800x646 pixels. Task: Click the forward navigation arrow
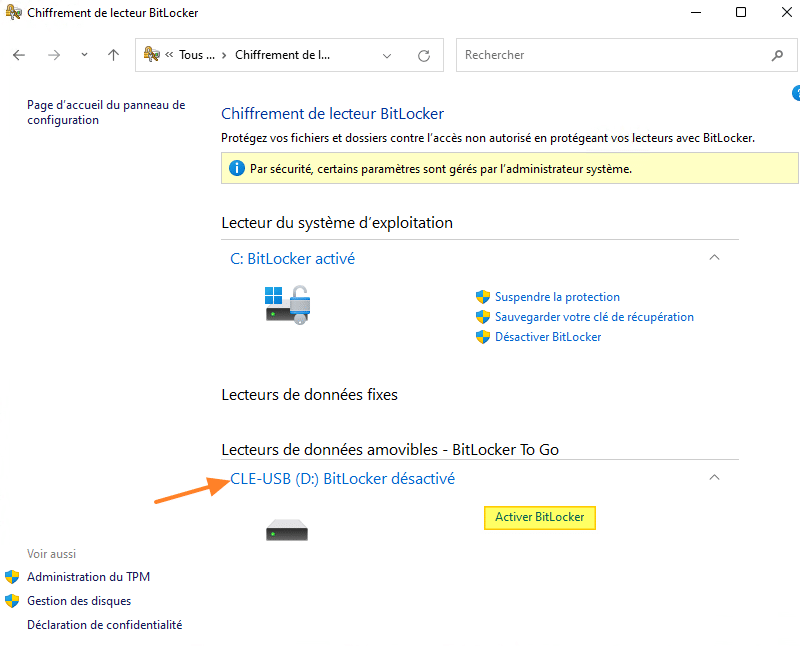point(54,55)
